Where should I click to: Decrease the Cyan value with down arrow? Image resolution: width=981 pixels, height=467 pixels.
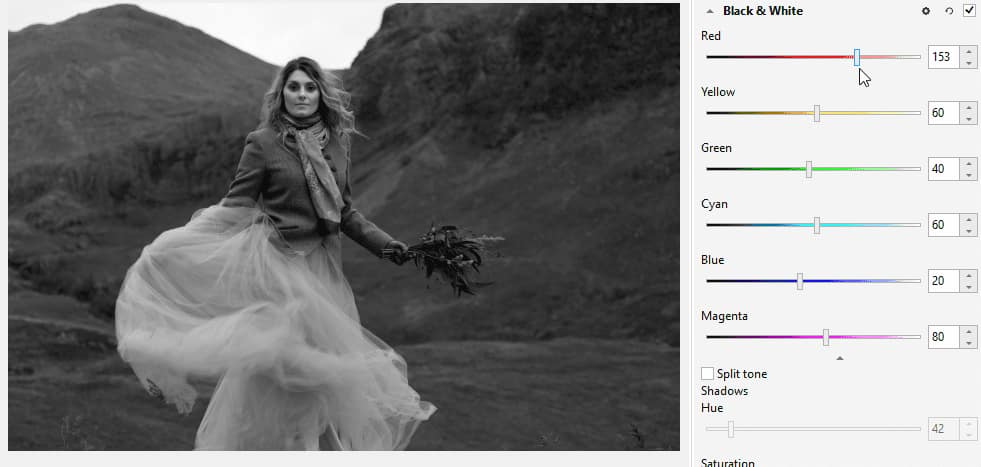[x=968, y=231]
